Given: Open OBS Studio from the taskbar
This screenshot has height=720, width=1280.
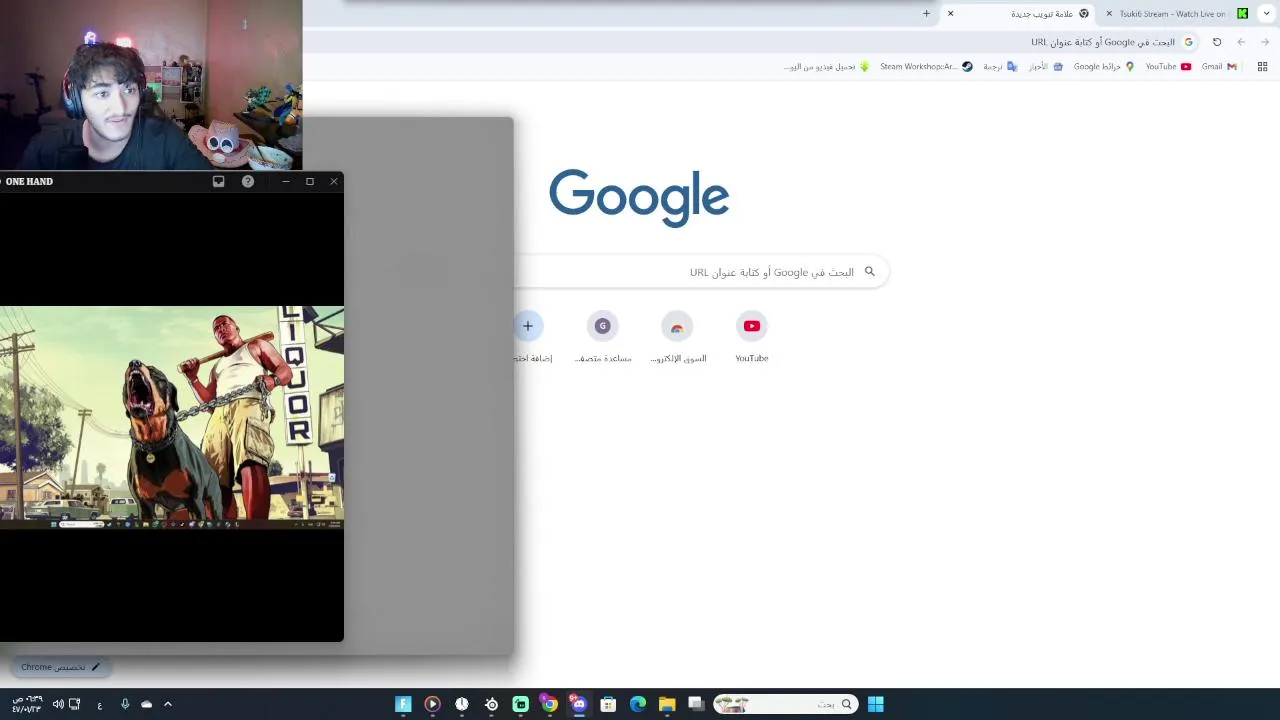Looking at the screenshot, I should (491, 704).
